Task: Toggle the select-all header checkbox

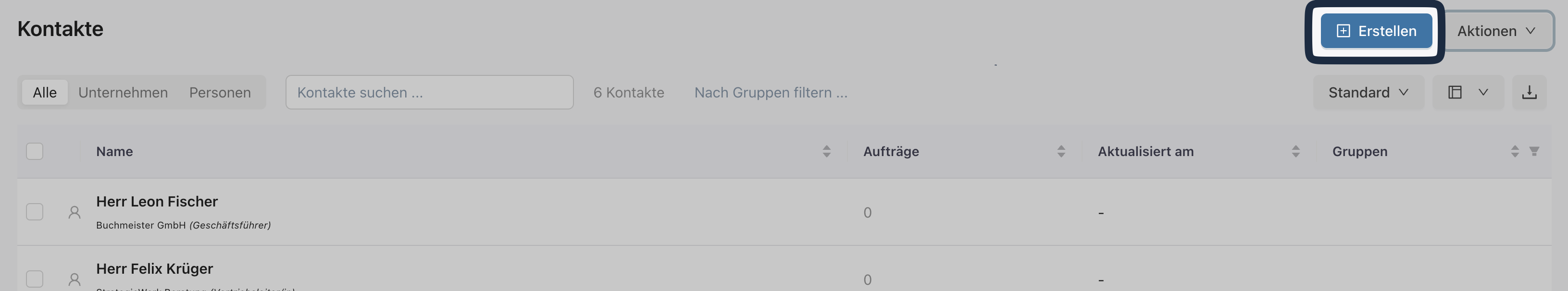Action: point(35,151)
